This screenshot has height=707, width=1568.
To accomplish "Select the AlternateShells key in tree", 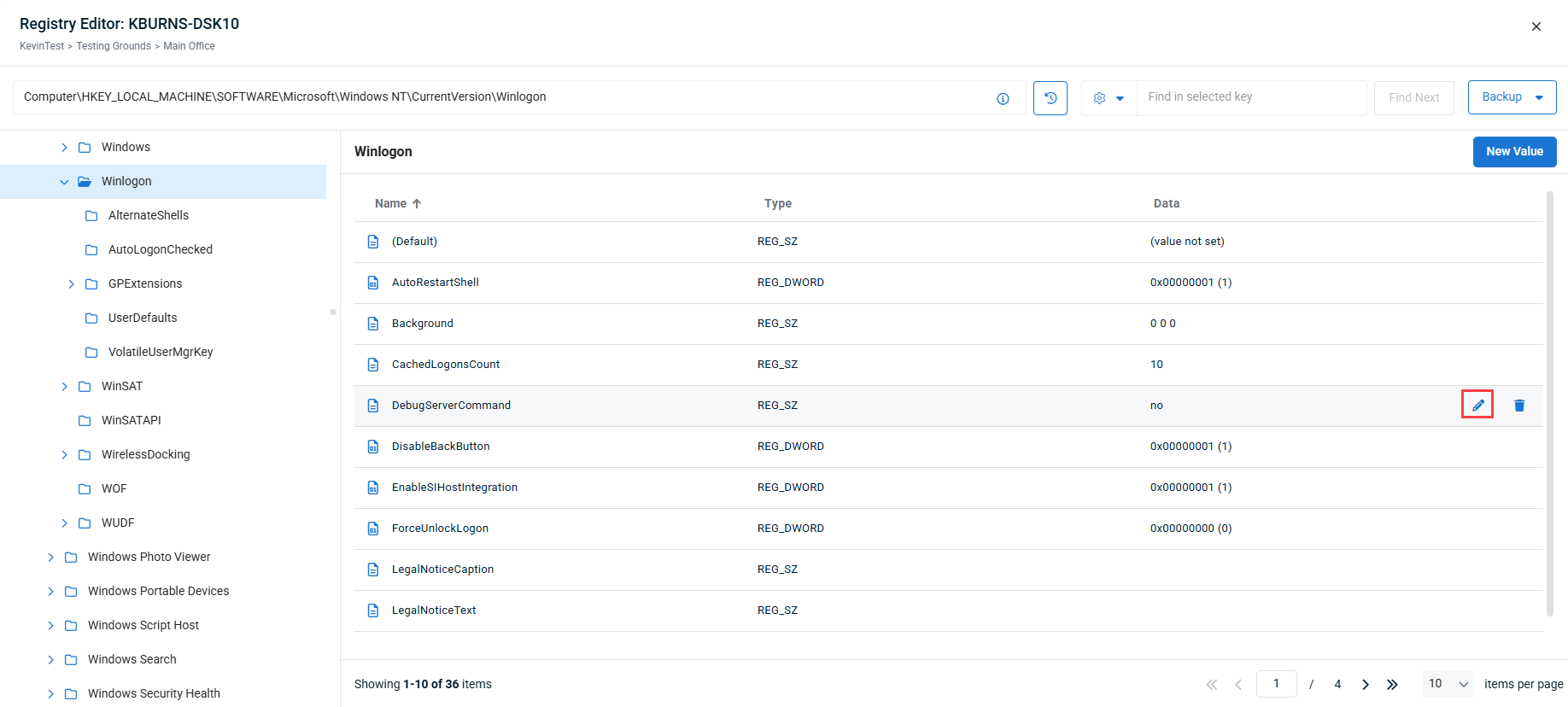I will click(x=148, y=215).
